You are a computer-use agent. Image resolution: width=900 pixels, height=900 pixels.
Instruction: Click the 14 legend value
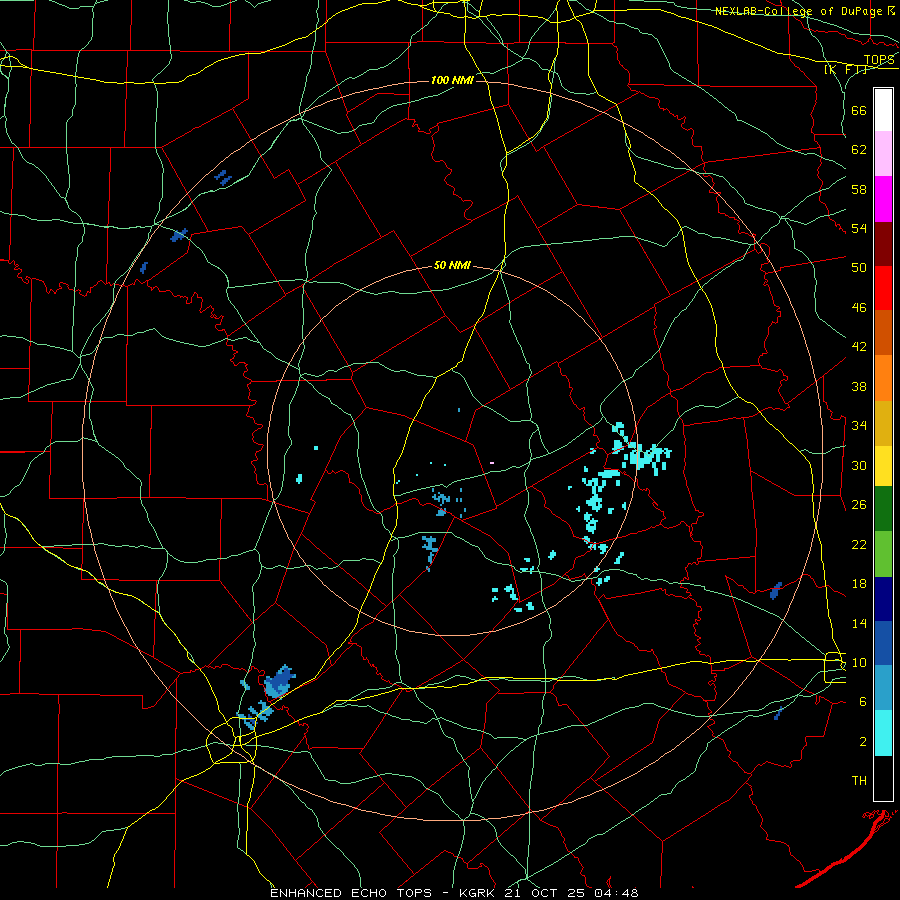click(x=859, y=623)
